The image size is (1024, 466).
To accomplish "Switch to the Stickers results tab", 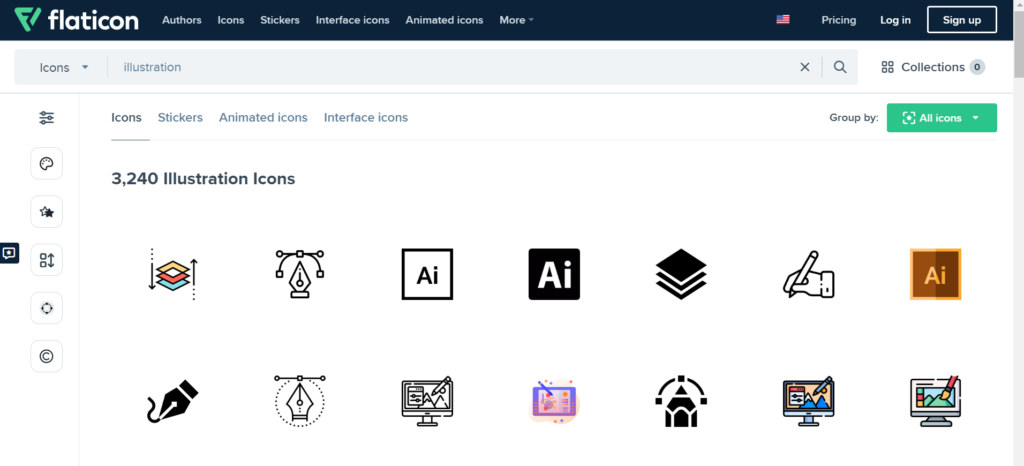I will pyautogui.click(x=180, y=117).
